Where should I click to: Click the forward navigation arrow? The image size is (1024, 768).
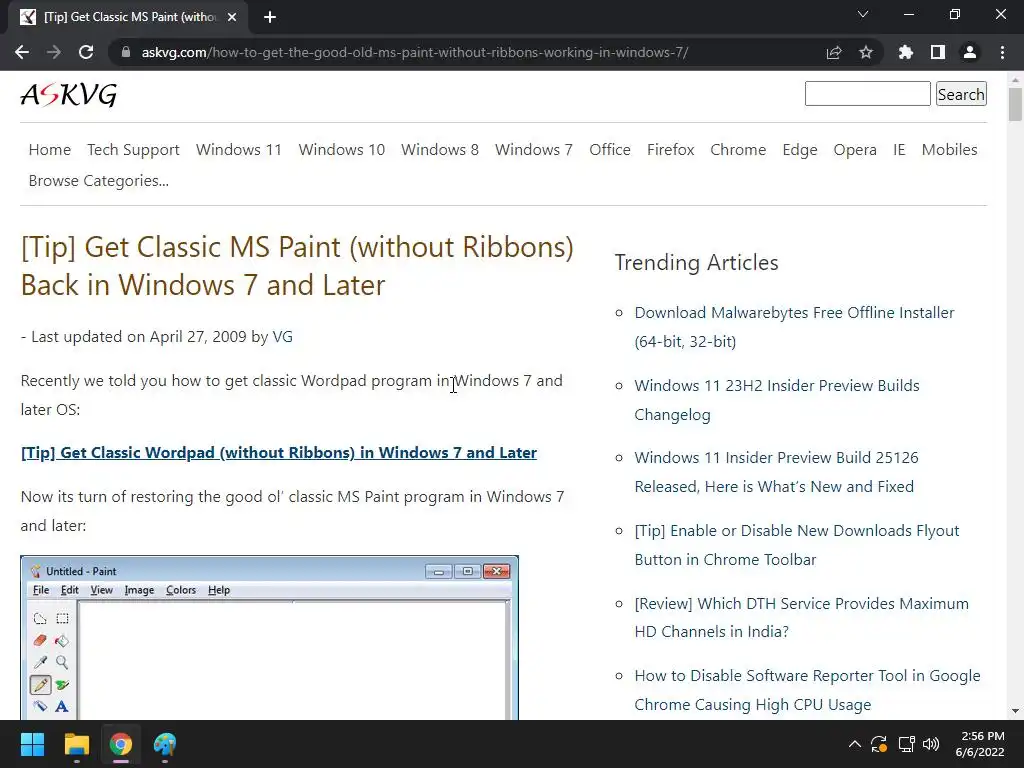(x=54, y=52)
